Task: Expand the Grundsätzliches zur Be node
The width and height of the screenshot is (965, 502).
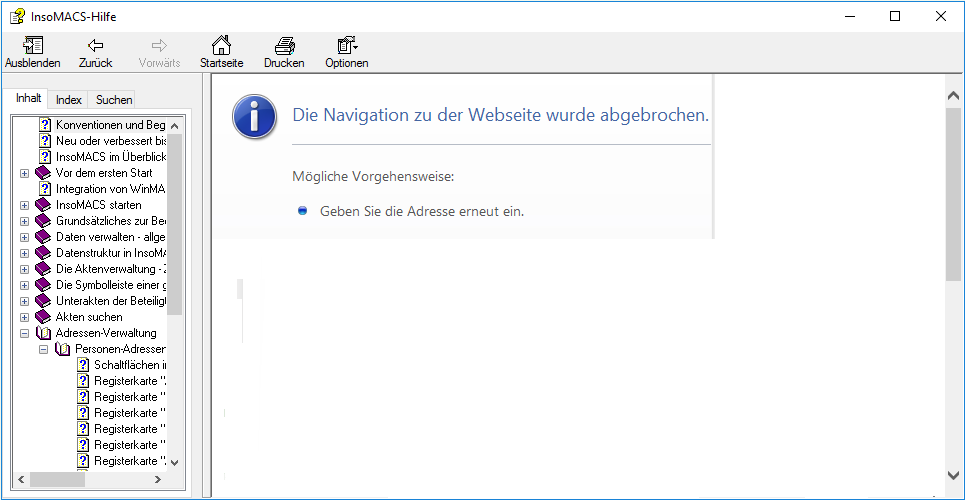Action: tap(24, 221)
